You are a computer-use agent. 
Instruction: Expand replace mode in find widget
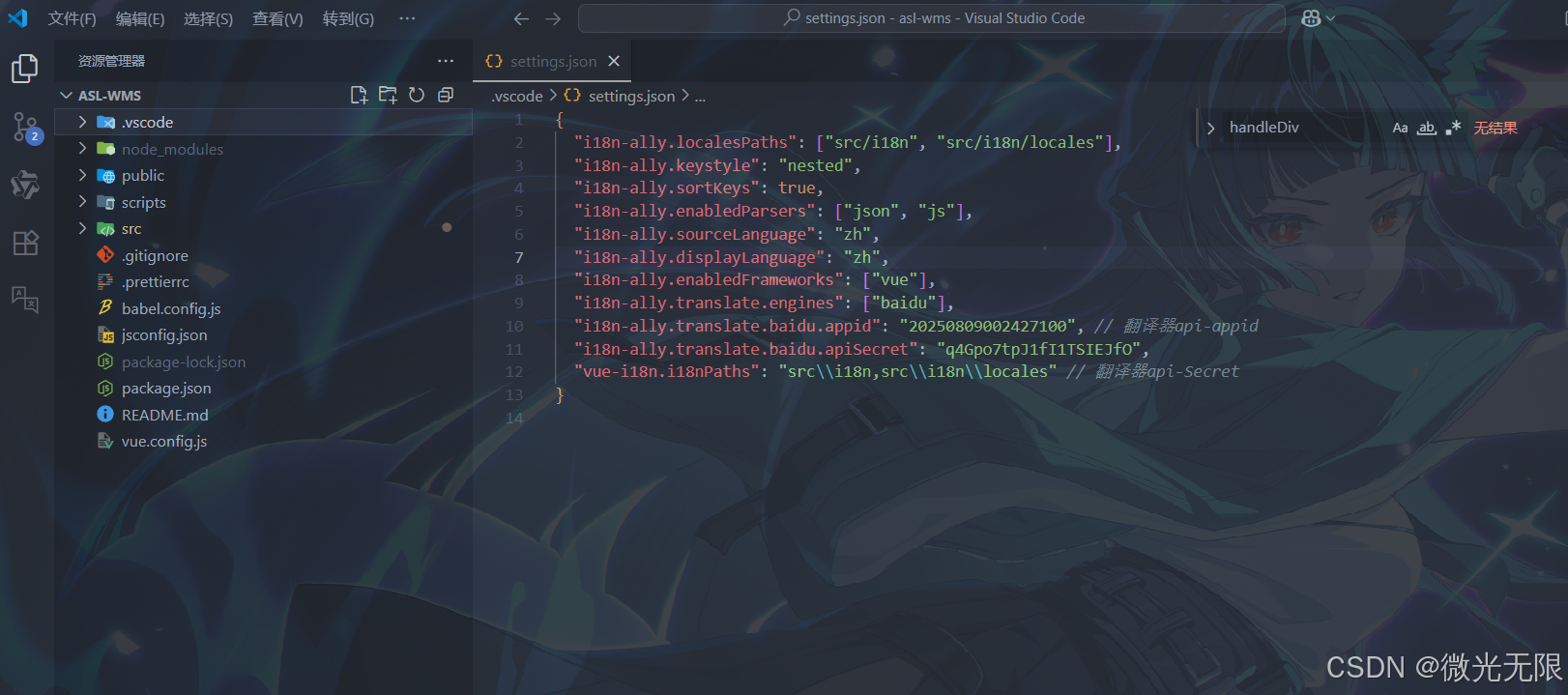1210,128
